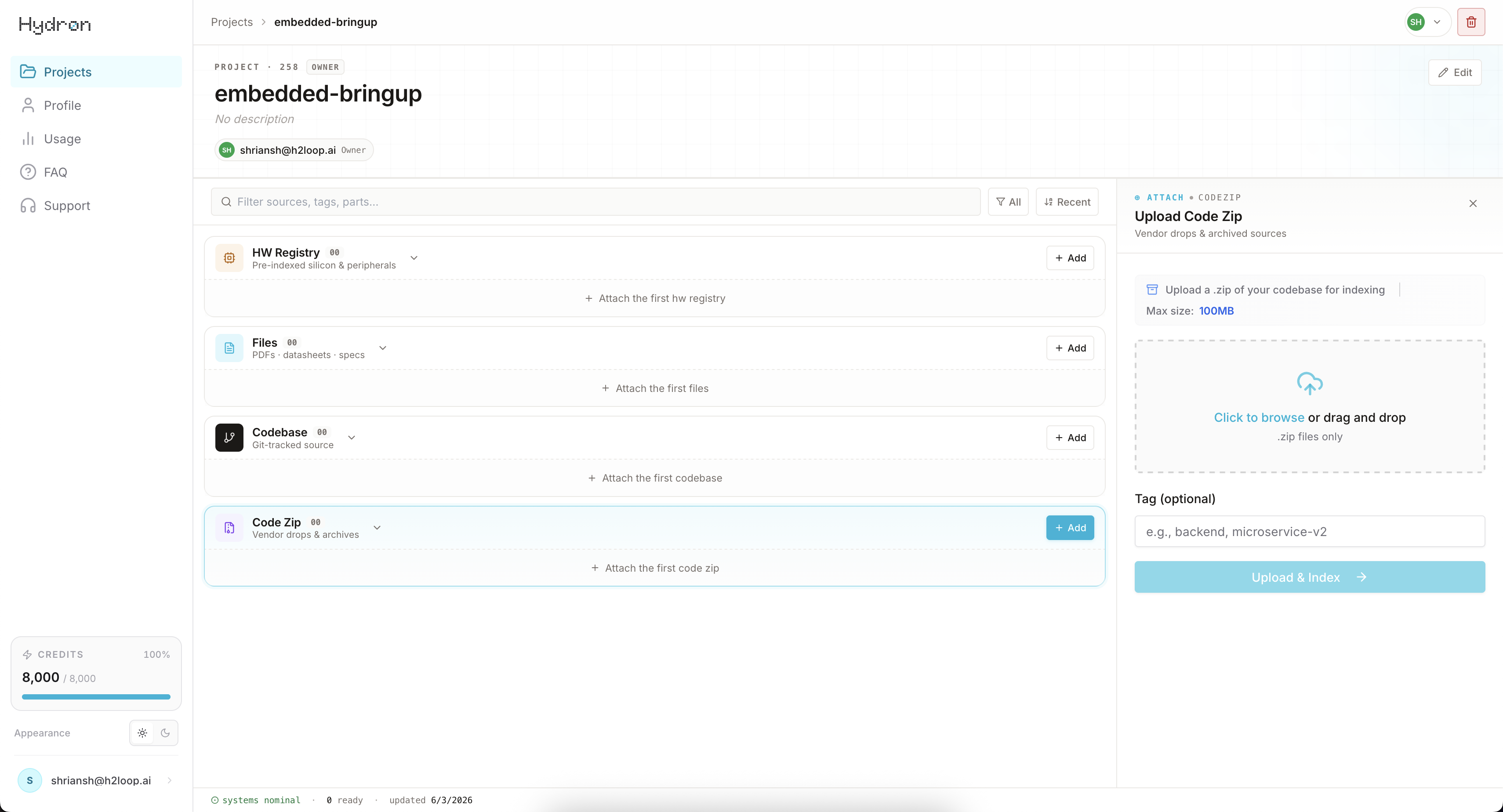The height and width of the screenshot is (812, 1503).
Task: Click the highlighted Code Zip Add button
Action: point(1070,527)
